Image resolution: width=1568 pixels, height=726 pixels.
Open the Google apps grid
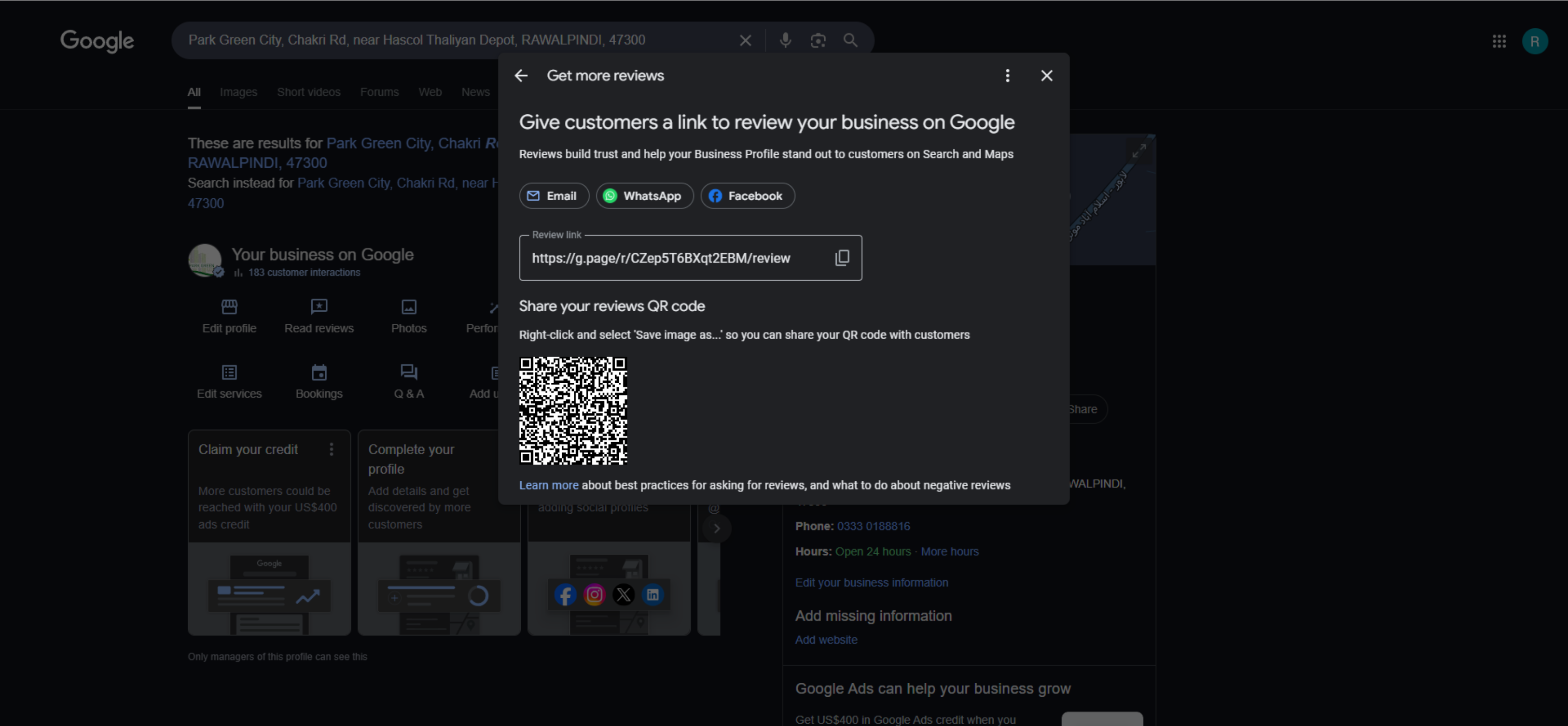[1499, 41]
